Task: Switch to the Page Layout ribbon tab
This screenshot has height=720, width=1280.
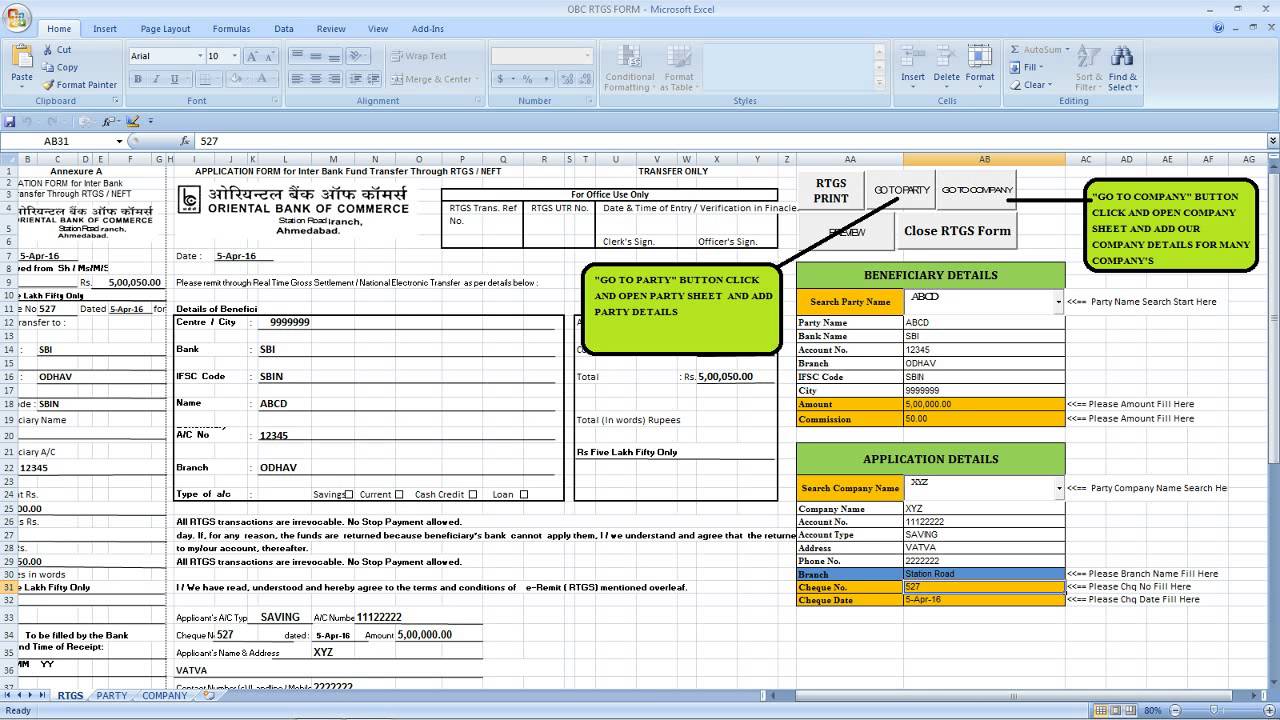Action: [165, 29]
